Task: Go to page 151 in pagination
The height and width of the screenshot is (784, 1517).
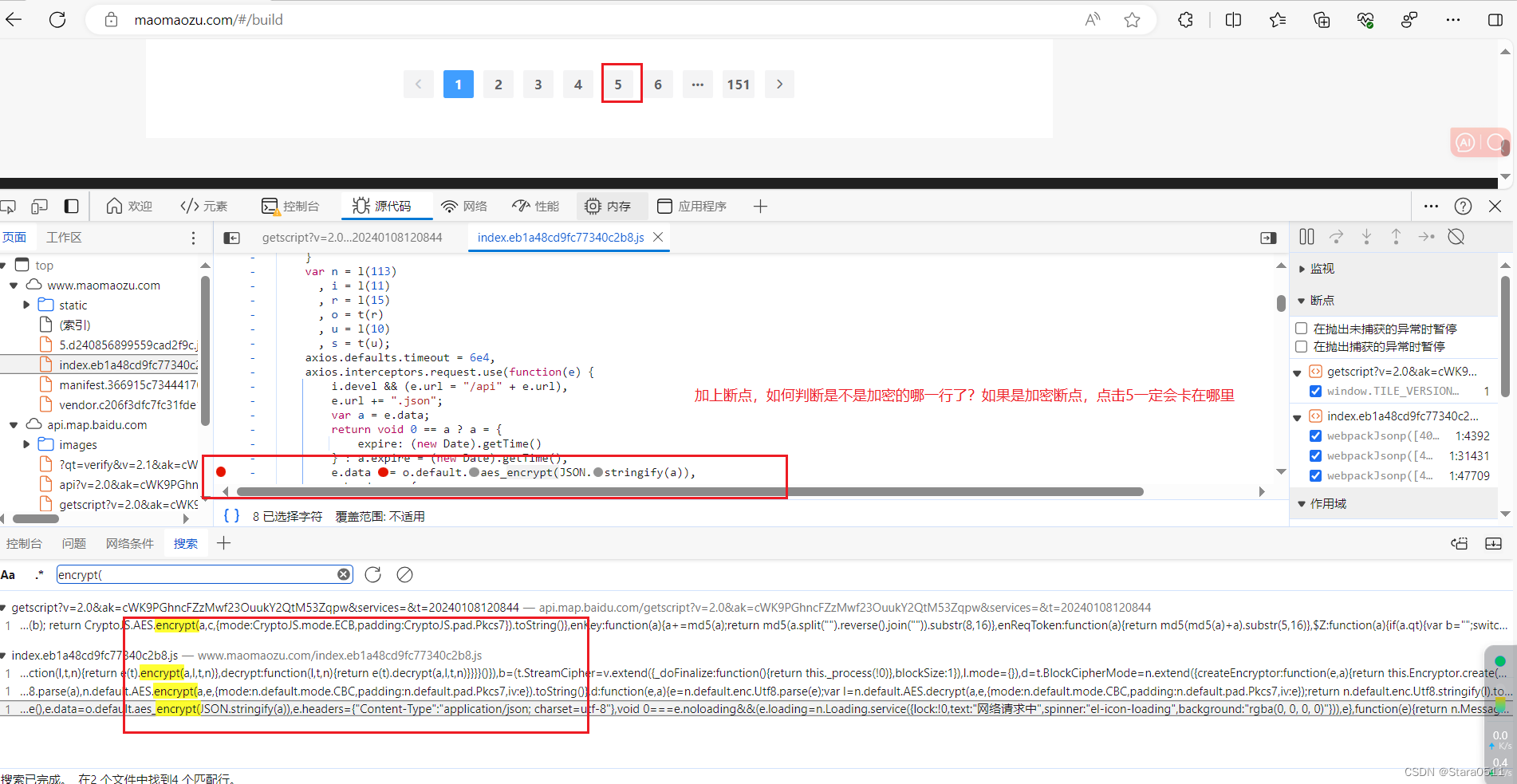Action: 739,85
